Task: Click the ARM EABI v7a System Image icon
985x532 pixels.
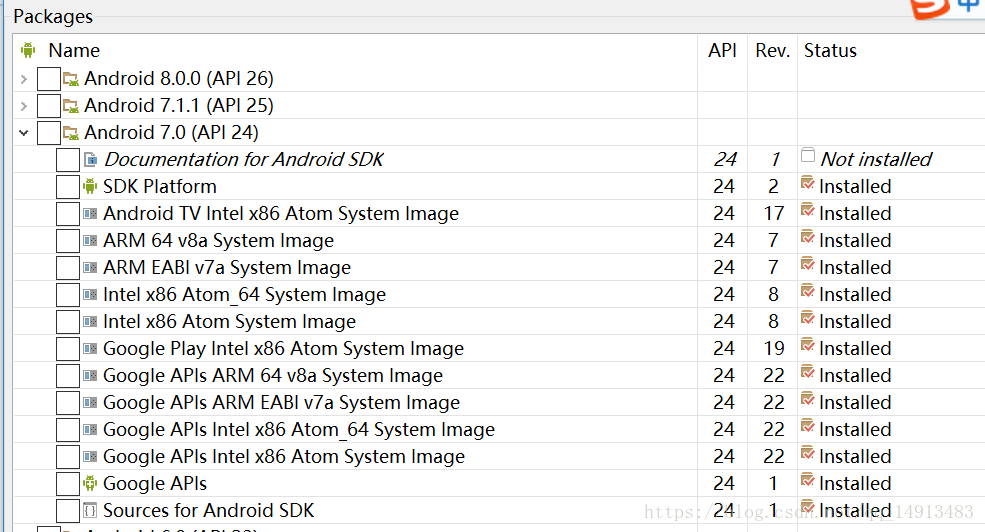Action: (90, 268)
